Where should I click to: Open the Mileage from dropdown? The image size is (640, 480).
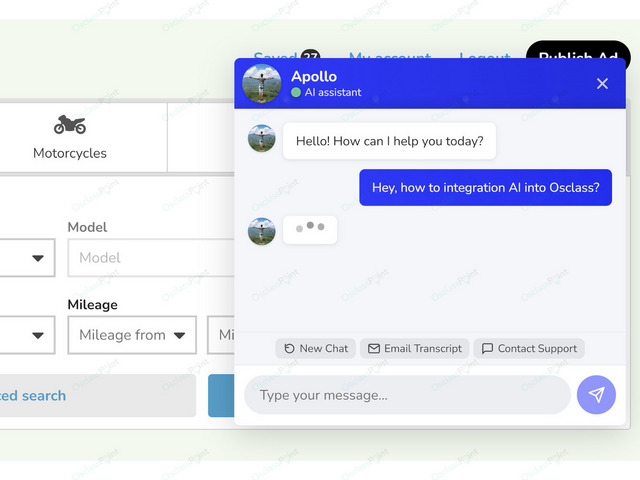point(132,335)
